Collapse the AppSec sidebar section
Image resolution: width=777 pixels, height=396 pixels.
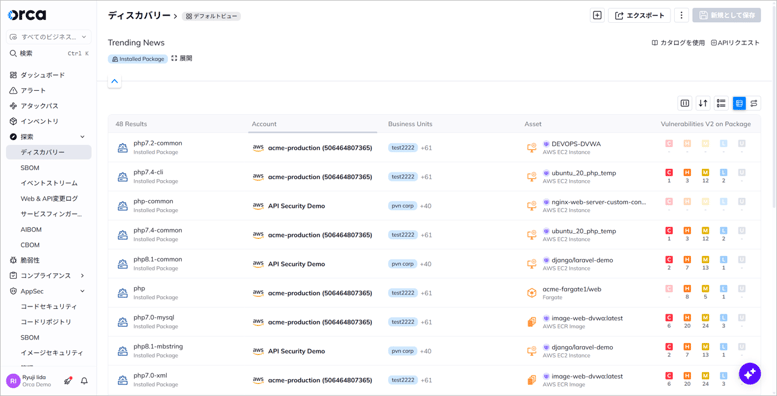click(x=83, y=291)
